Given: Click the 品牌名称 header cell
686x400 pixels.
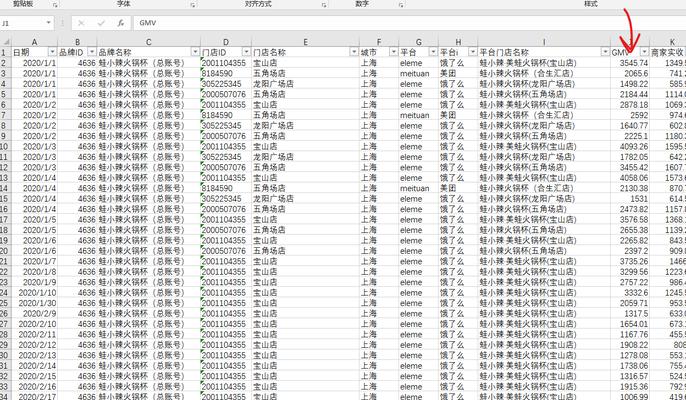Looking at the screenshot, I should [x=148, y=52].
